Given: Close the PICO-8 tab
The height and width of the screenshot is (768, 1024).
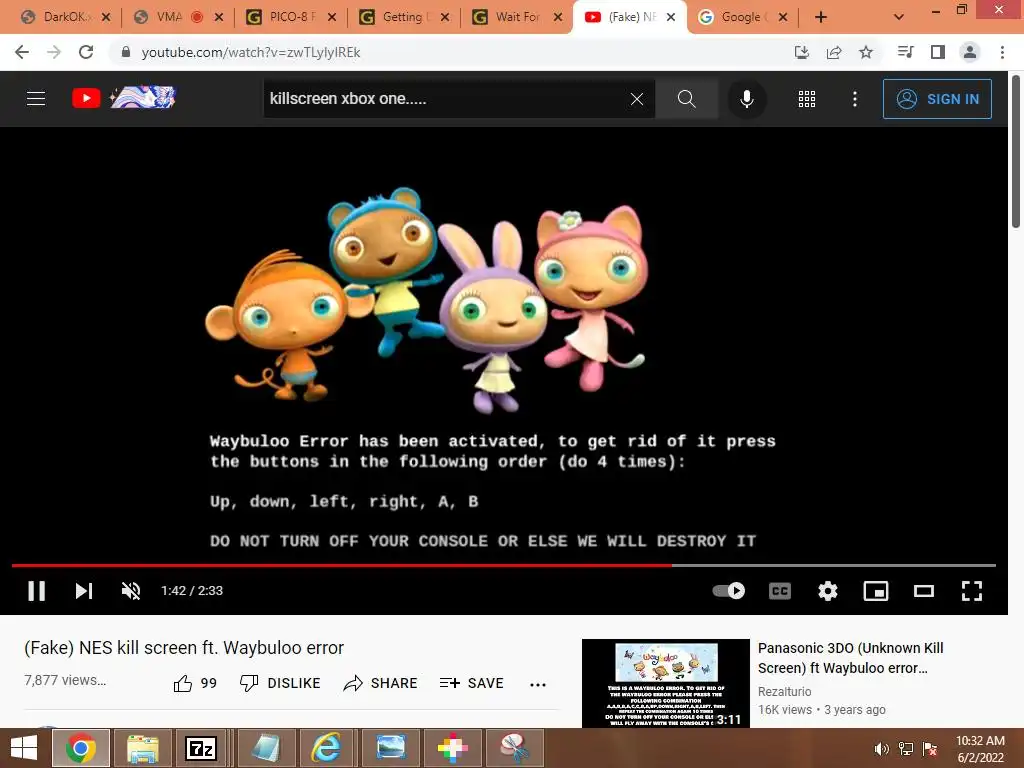Looking at the screenshot, I should (332, 18).
